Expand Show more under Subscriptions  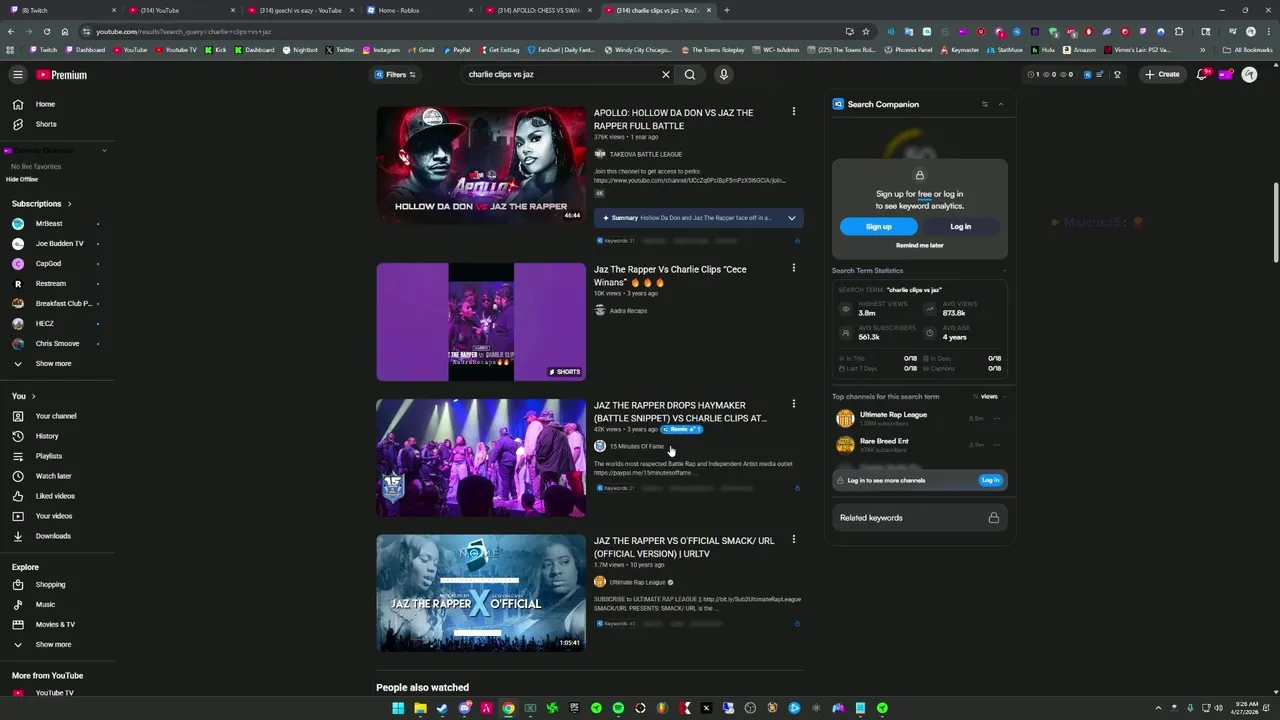tap(56, 364)
